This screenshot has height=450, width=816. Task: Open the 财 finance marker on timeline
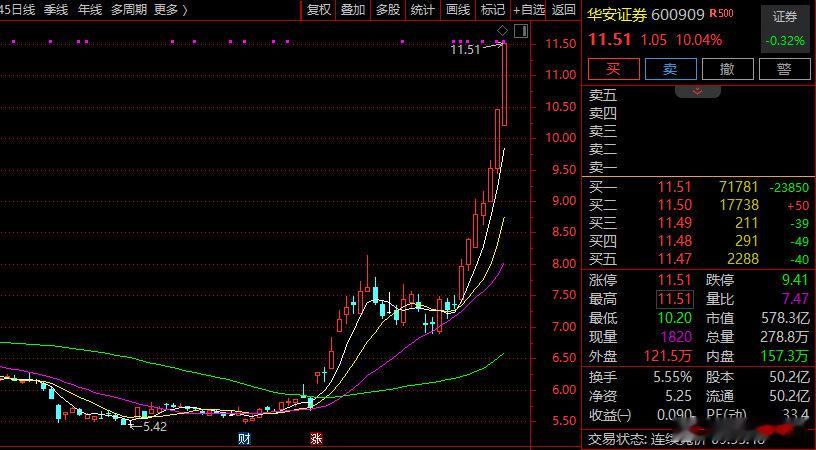[244, 438]
